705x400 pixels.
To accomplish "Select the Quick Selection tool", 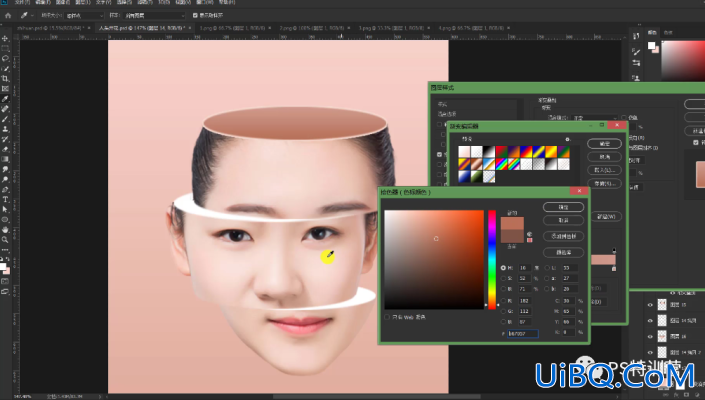I will tap(5, 68).
